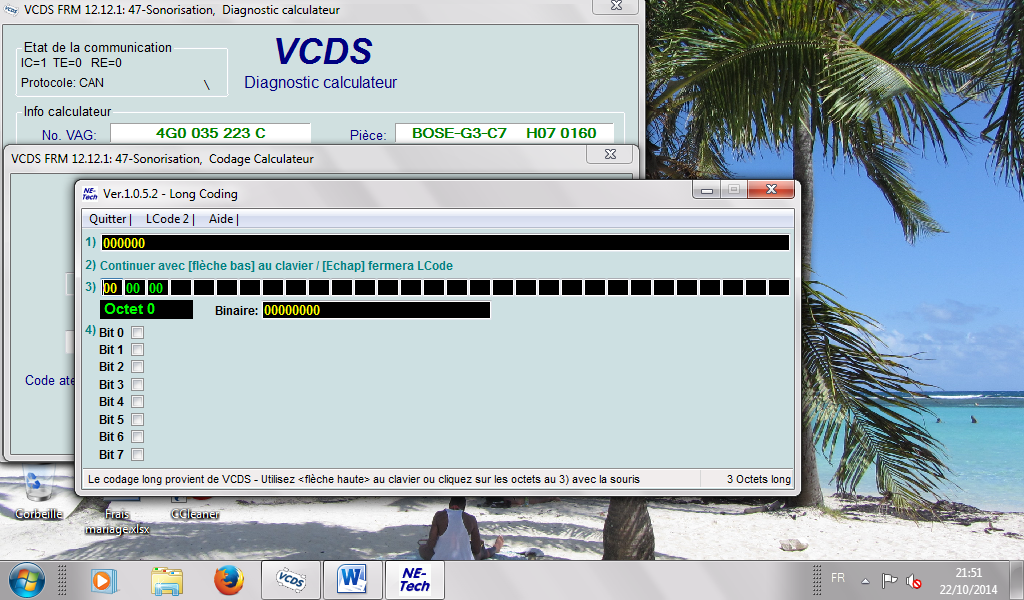1024x600 pixels.
Task: Launch Firefox from the taskbar
Action: click(229, 579)
